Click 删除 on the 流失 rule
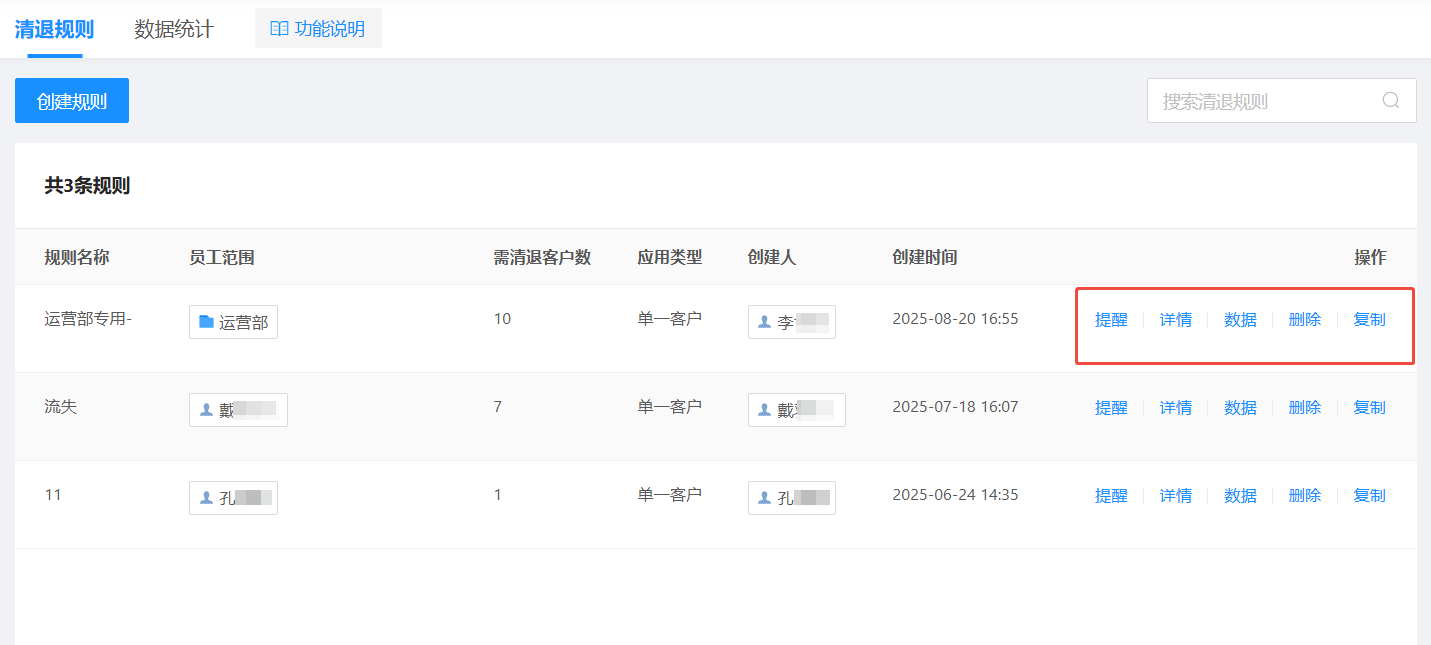Viewport: 1431px width, 645px height. tap(1305, 408)
